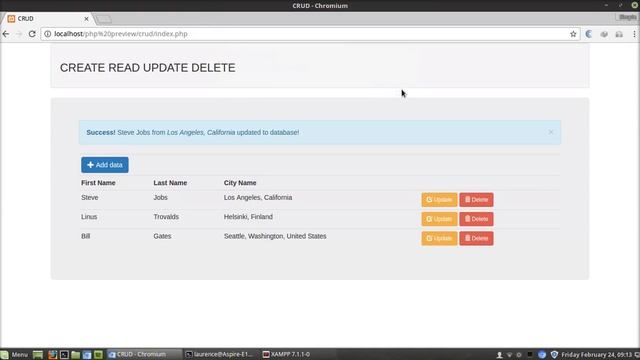
Task: Open the Chromium three-dot menu
Action: pyautogui.click(x=634, y=34)
